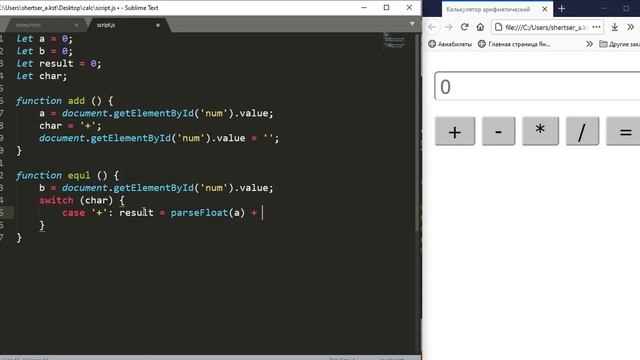640x360 pixels.
Task: Open page actions three-dot menu in address bar
Action: [x=596, y=27]
